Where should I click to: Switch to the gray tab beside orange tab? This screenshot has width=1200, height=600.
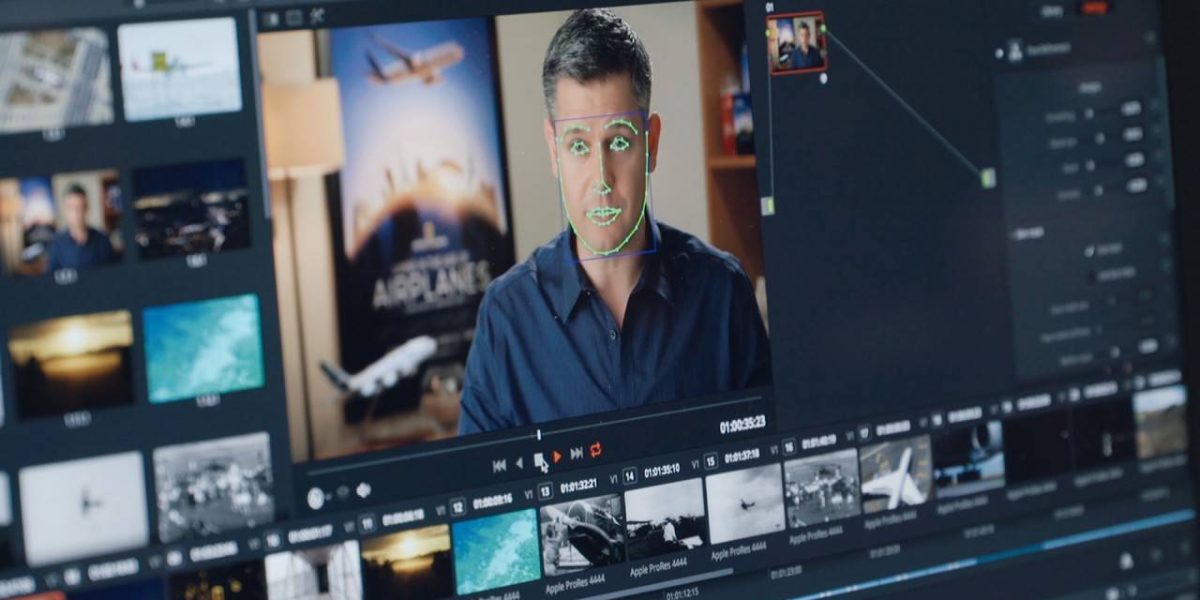(1051, 9)
